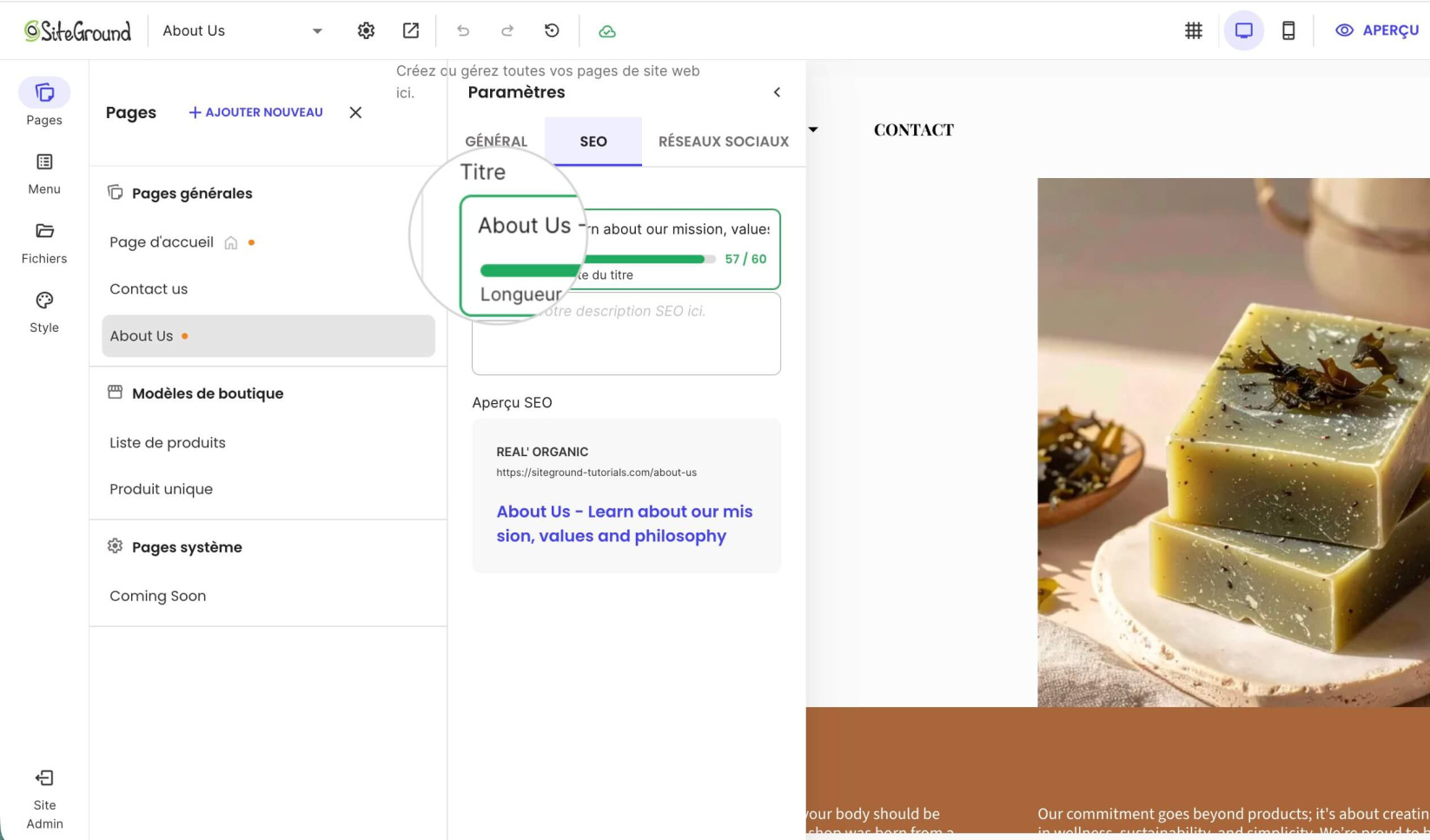1430x840 pixels.
Task: Click the APERÇU preview button
Action: click(x=1377, y=30)
